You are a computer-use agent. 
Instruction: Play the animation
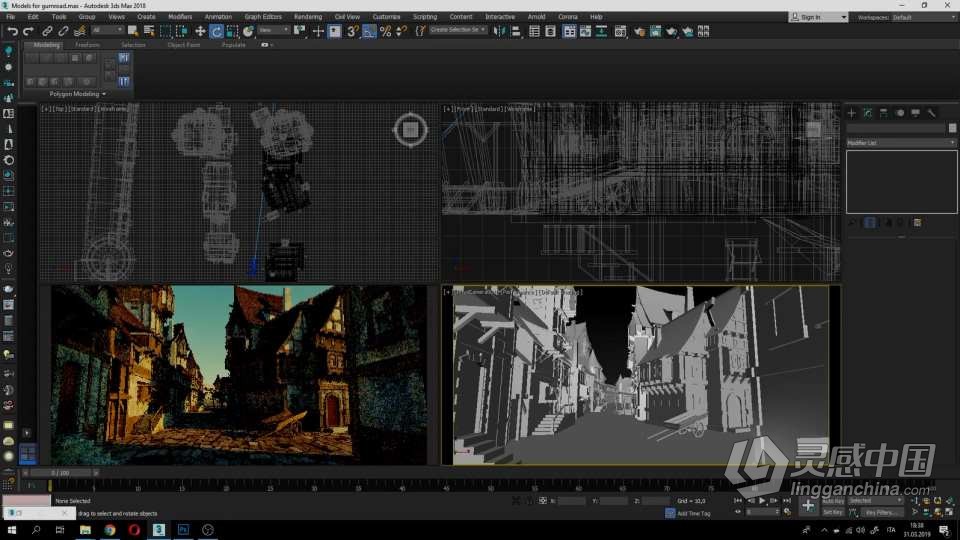coord(762,501)
